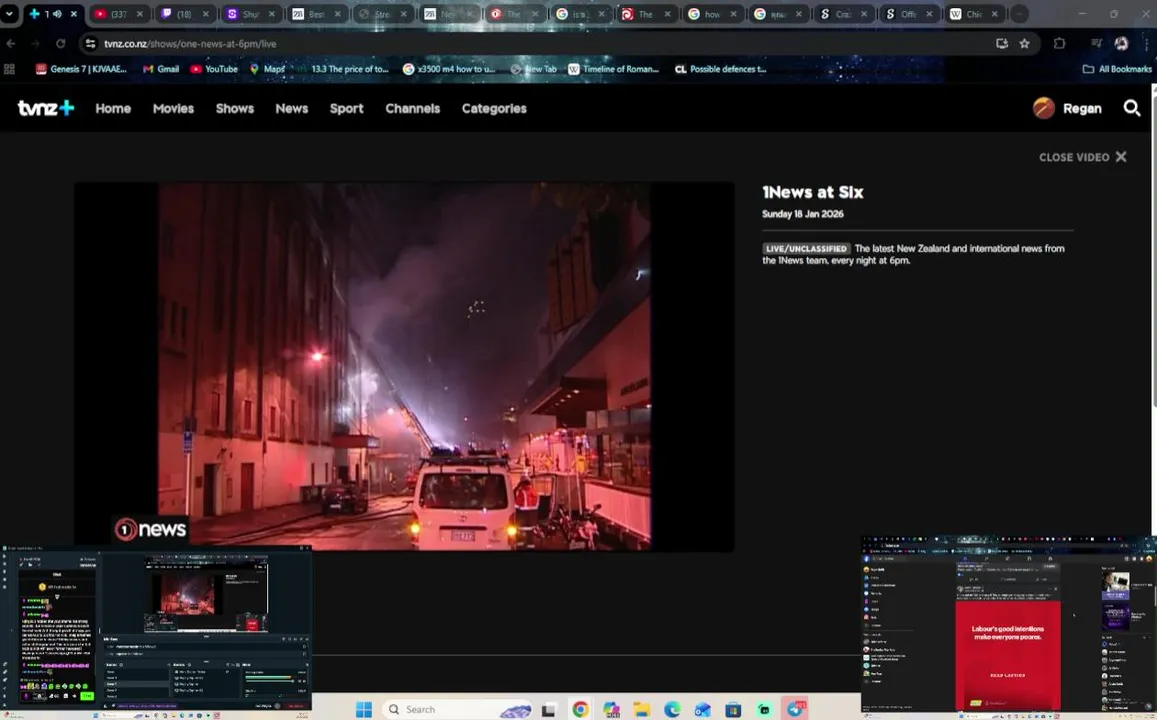
Task: Open the Regan profile menu
Action: [1067, 108]
